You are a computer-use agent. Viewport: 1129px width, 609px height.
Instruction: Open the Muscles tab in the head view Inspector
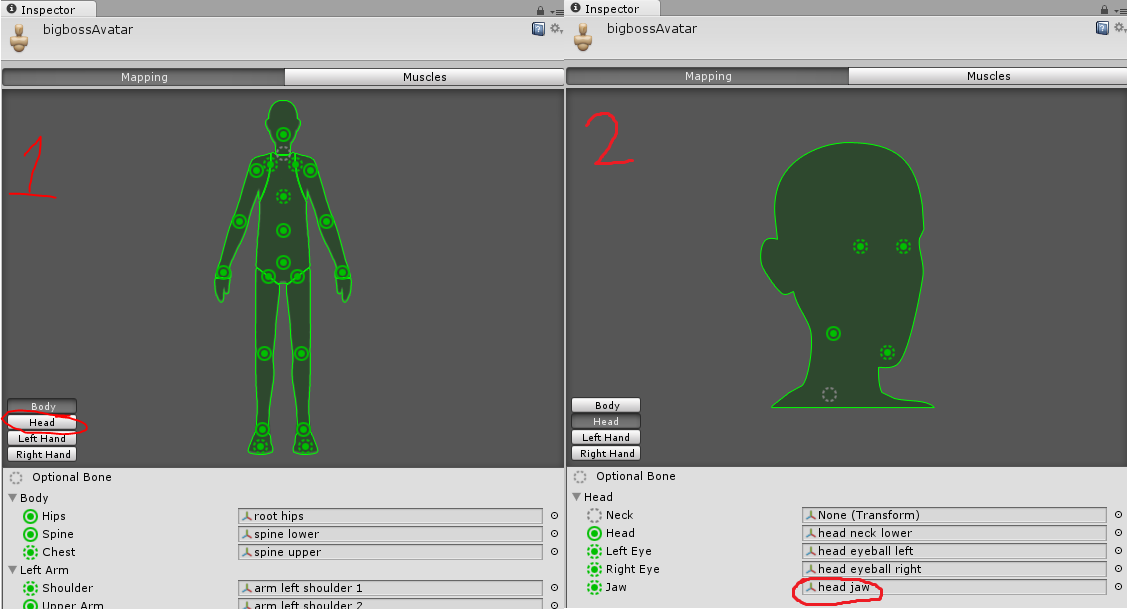[988, 77]
